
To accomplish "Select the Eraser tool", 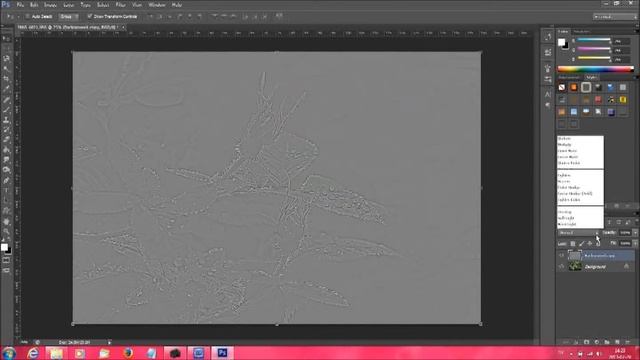I will pyautogui.click(x=6, y=140).
